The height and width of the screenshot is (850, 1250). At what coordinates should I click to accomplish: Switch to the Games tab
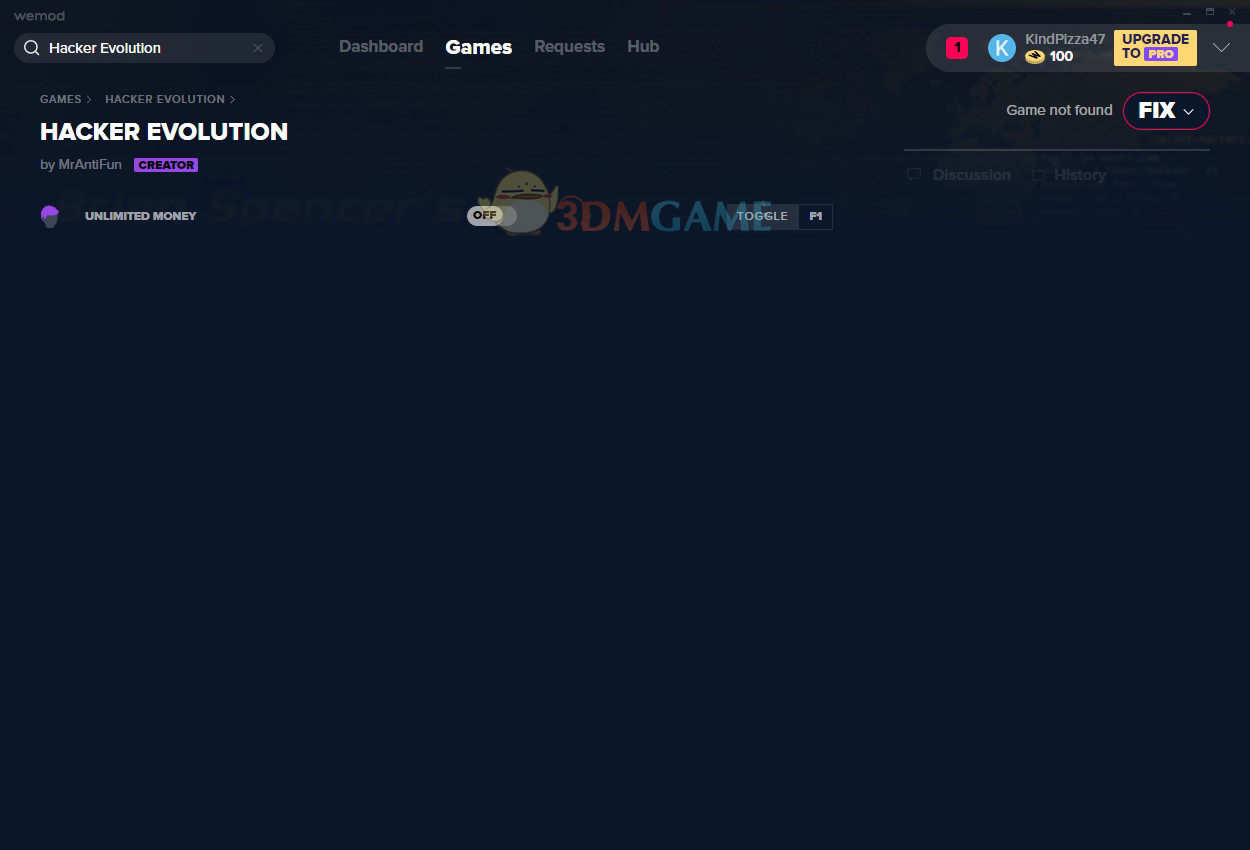tap(479, 47)
